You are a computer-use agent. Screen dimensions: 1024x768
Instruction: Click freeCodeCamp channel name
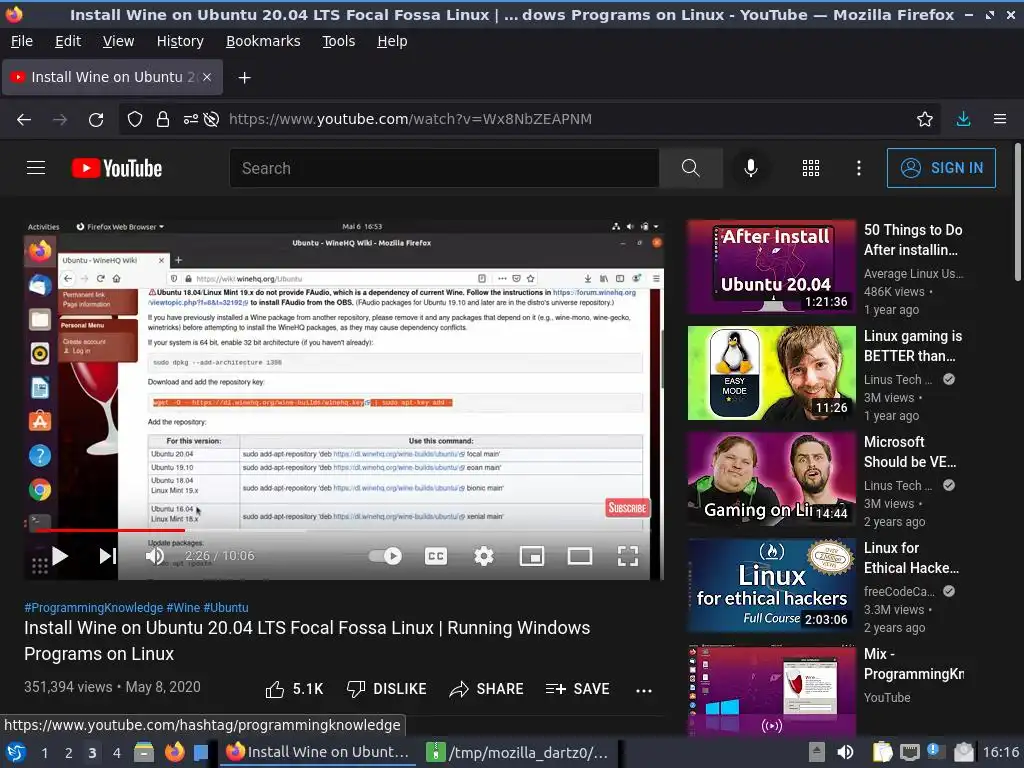point(899,591)
